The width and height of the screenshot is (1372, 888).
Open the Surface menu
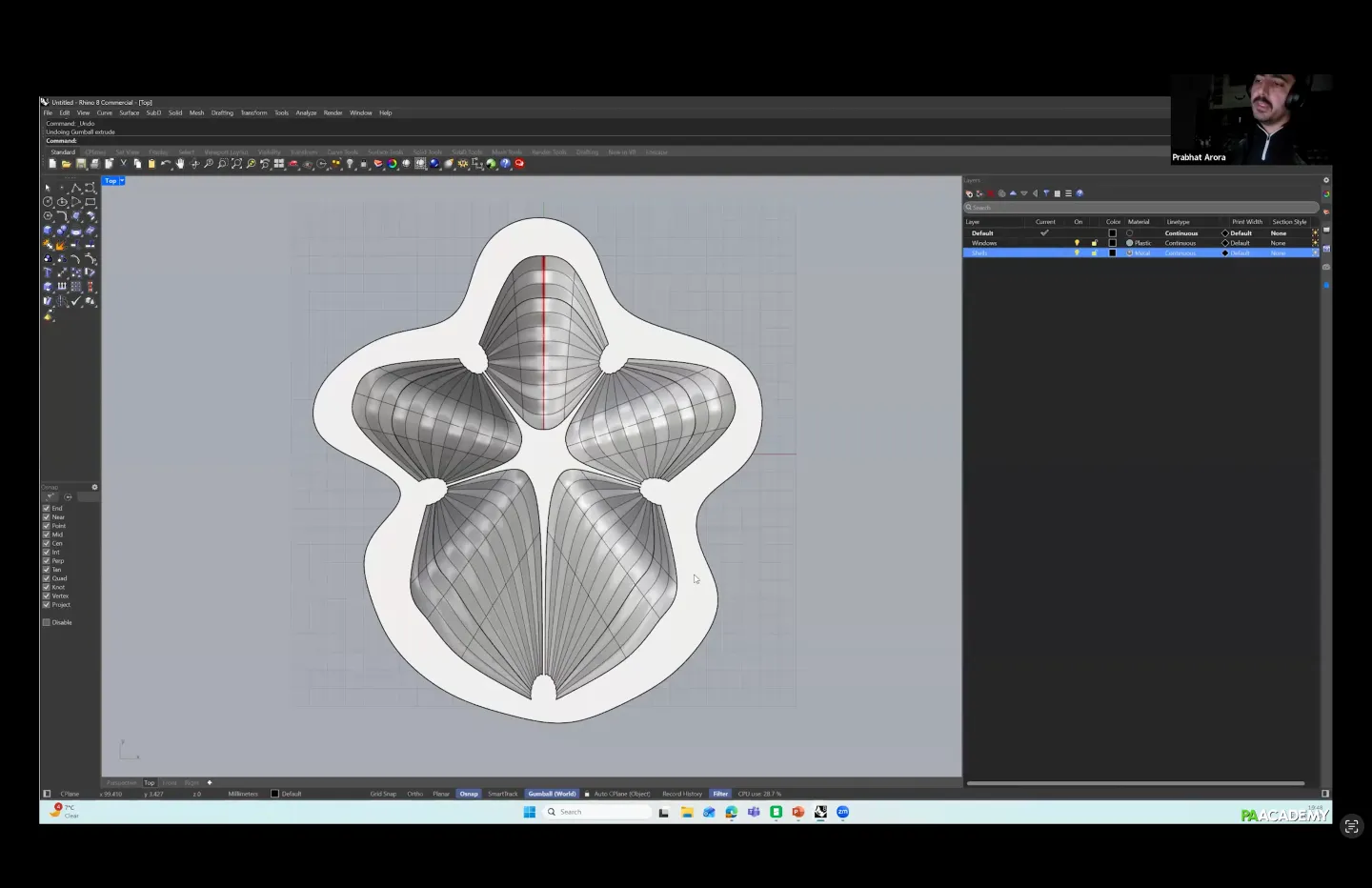[x=130, y=112]
